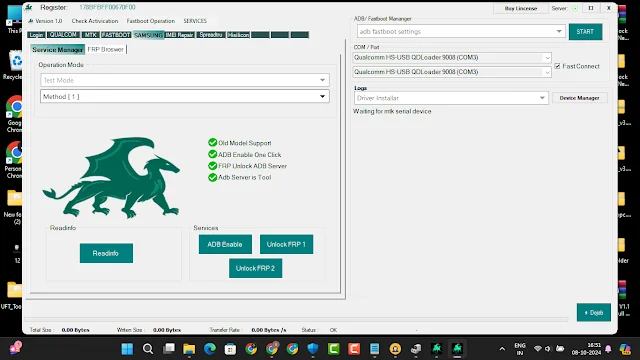640x360 pixels.
Task: Toggle the Fast Connect checkbox
Action: pyautogui.click(x=557, y=66)
